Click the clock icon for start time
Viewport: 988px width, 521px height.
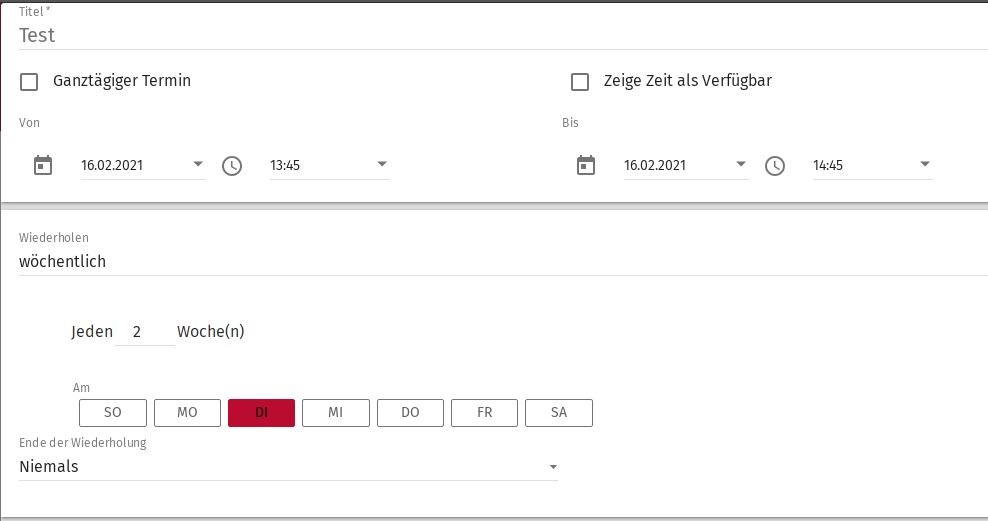[232, 166]
